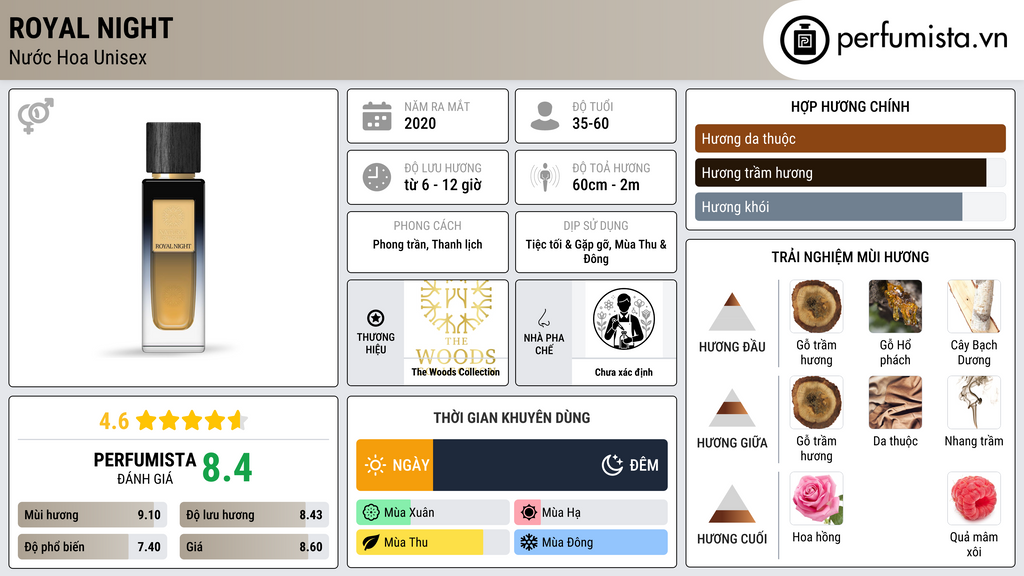Click the sillage icon for Độ toả hương
This screenshot has height=576, width=1024.
coord(545,177)
